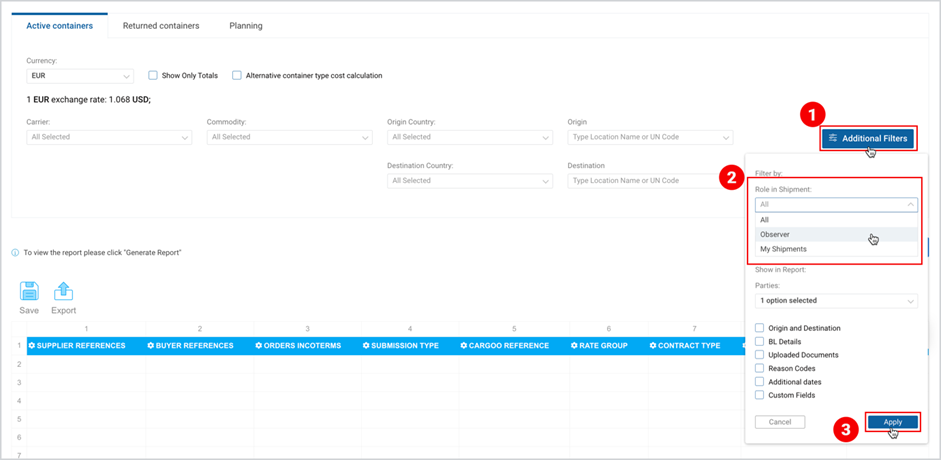Click the Apply button
Image resolution: width=941 pixels, height=460 pixels.
892,422
